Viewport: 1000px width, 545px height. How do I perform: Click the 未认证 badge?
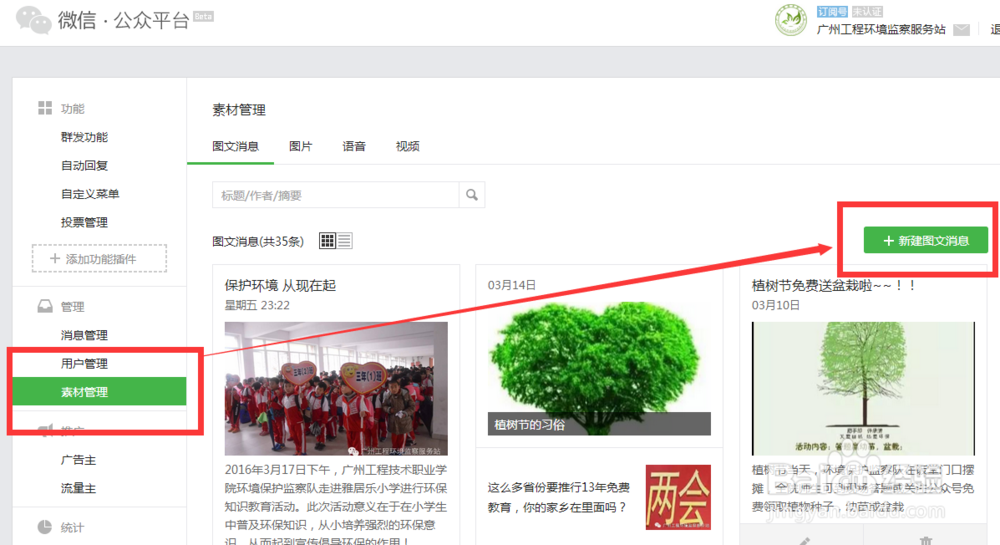point(867,11)
